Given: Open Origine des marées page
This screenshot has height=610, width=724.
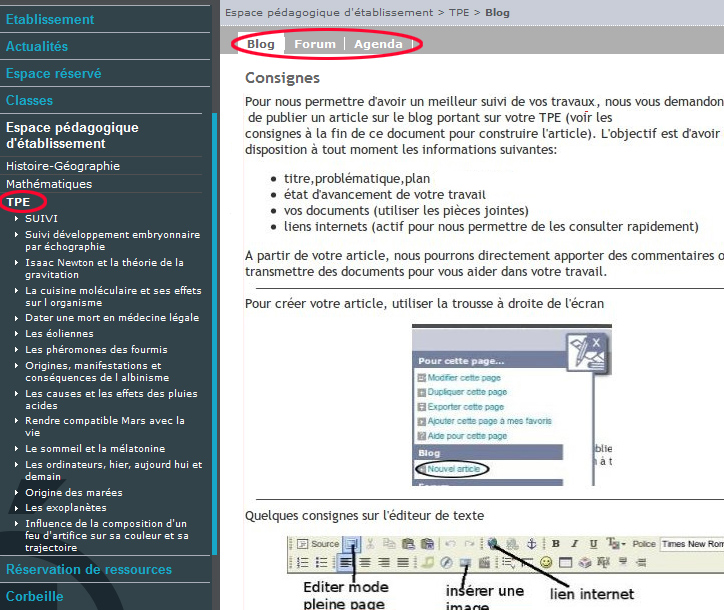Looking at the screenshot, I should coord(74,492).
